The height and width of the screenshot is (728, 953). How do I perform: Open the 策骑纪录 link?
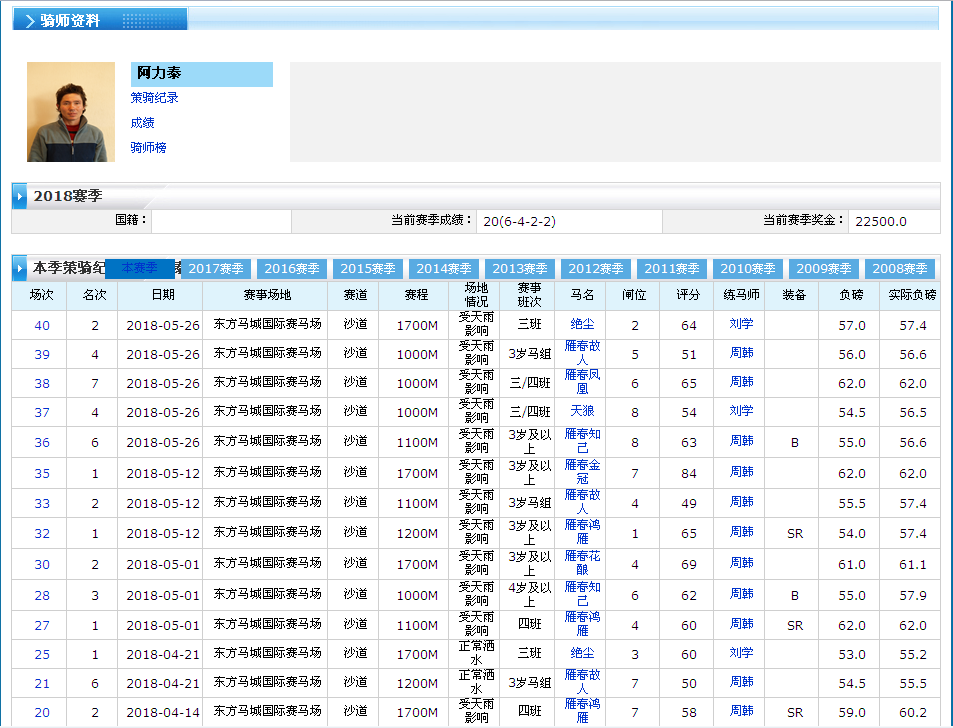[154, 98]
